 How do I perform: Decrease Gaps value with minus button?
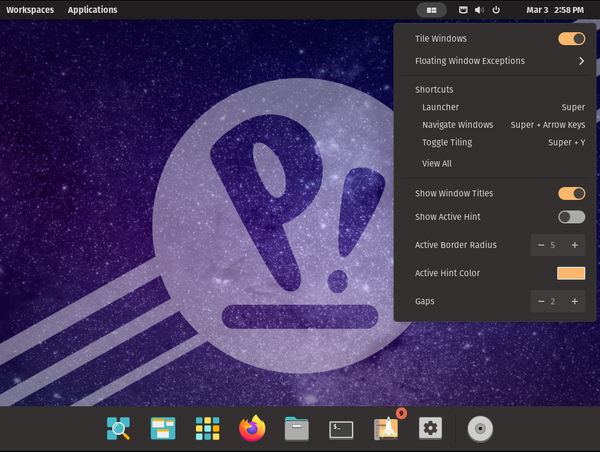click(x=541, y=302)
